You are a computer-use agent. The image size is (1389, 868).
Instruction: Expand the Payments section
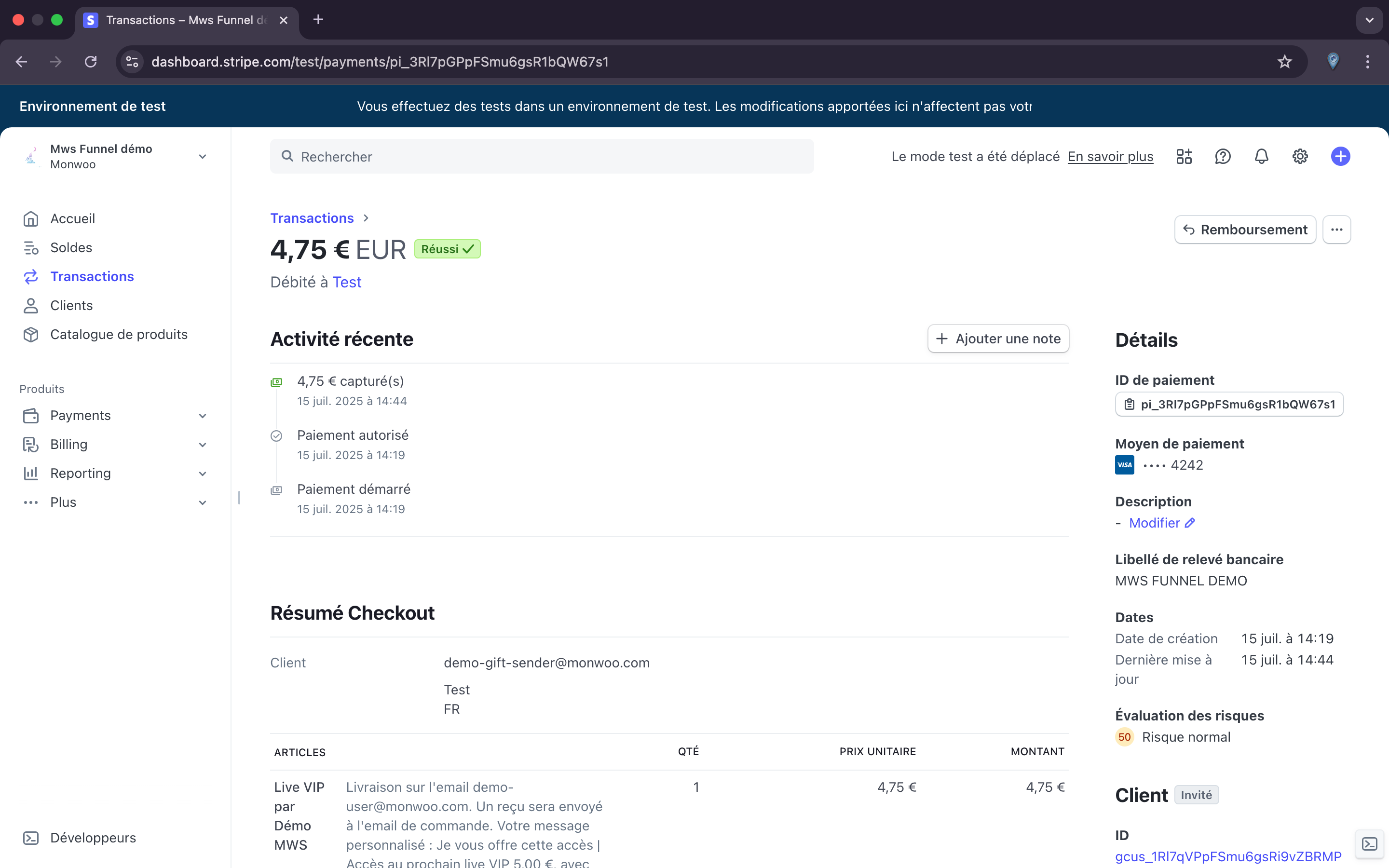(81, 415)
